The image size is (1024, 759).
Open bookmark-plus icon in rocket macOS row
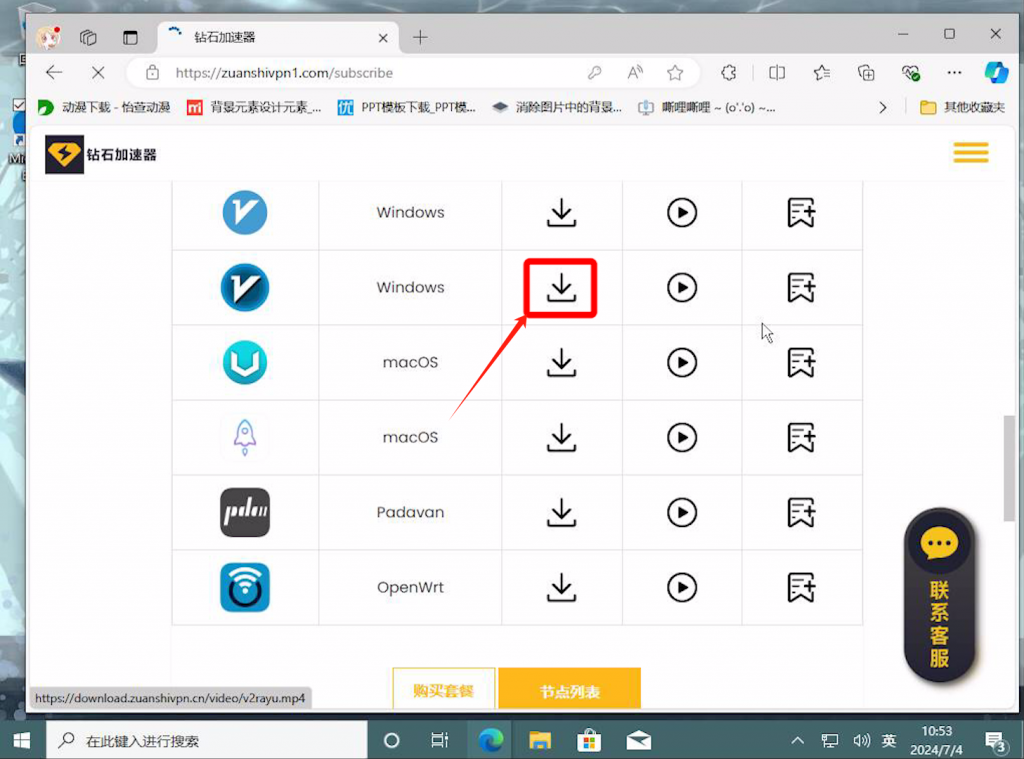click(801, 438)
